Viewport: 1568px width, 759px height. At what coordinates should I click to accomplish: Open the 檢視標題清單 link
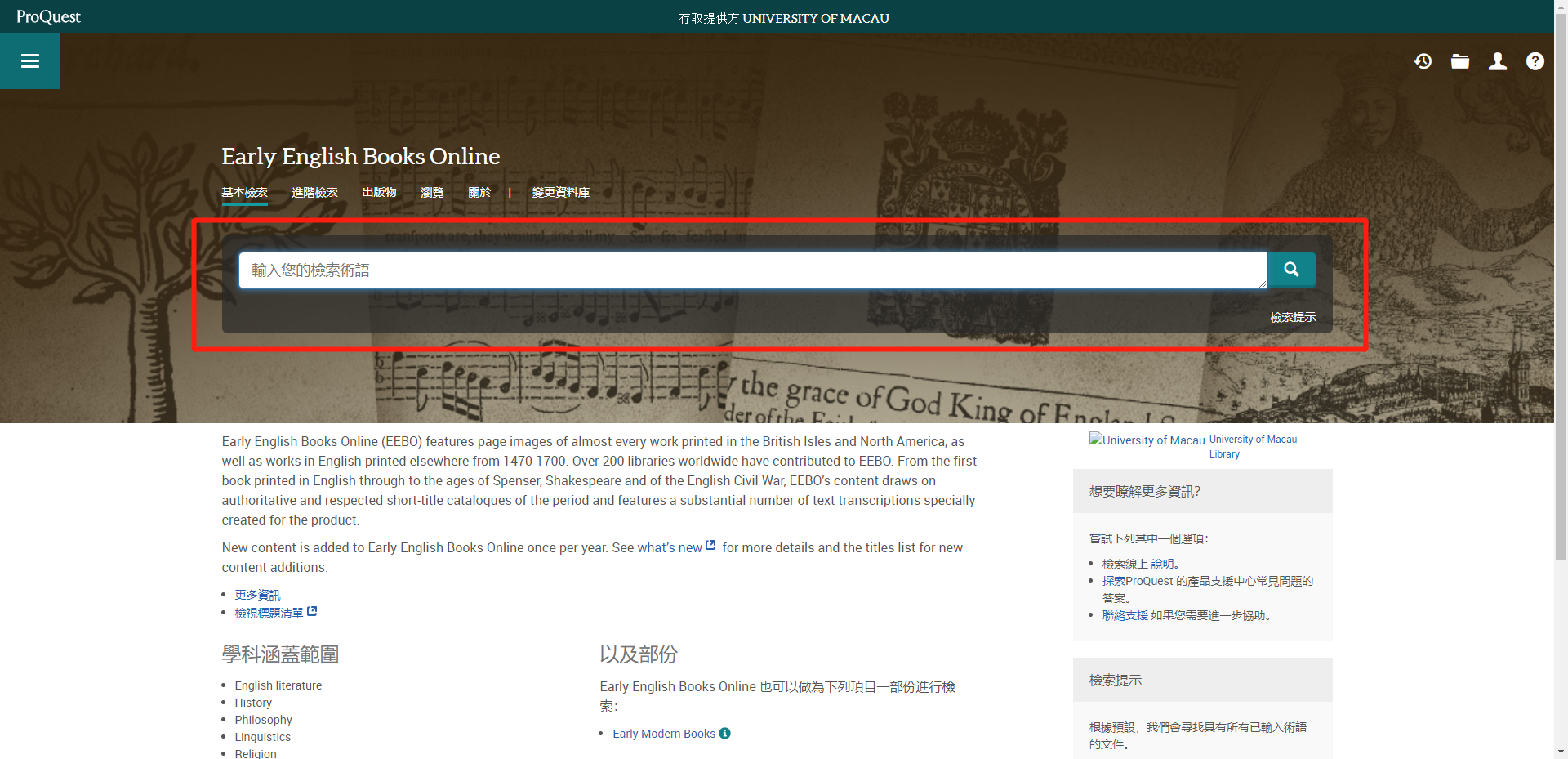point(269,613)
